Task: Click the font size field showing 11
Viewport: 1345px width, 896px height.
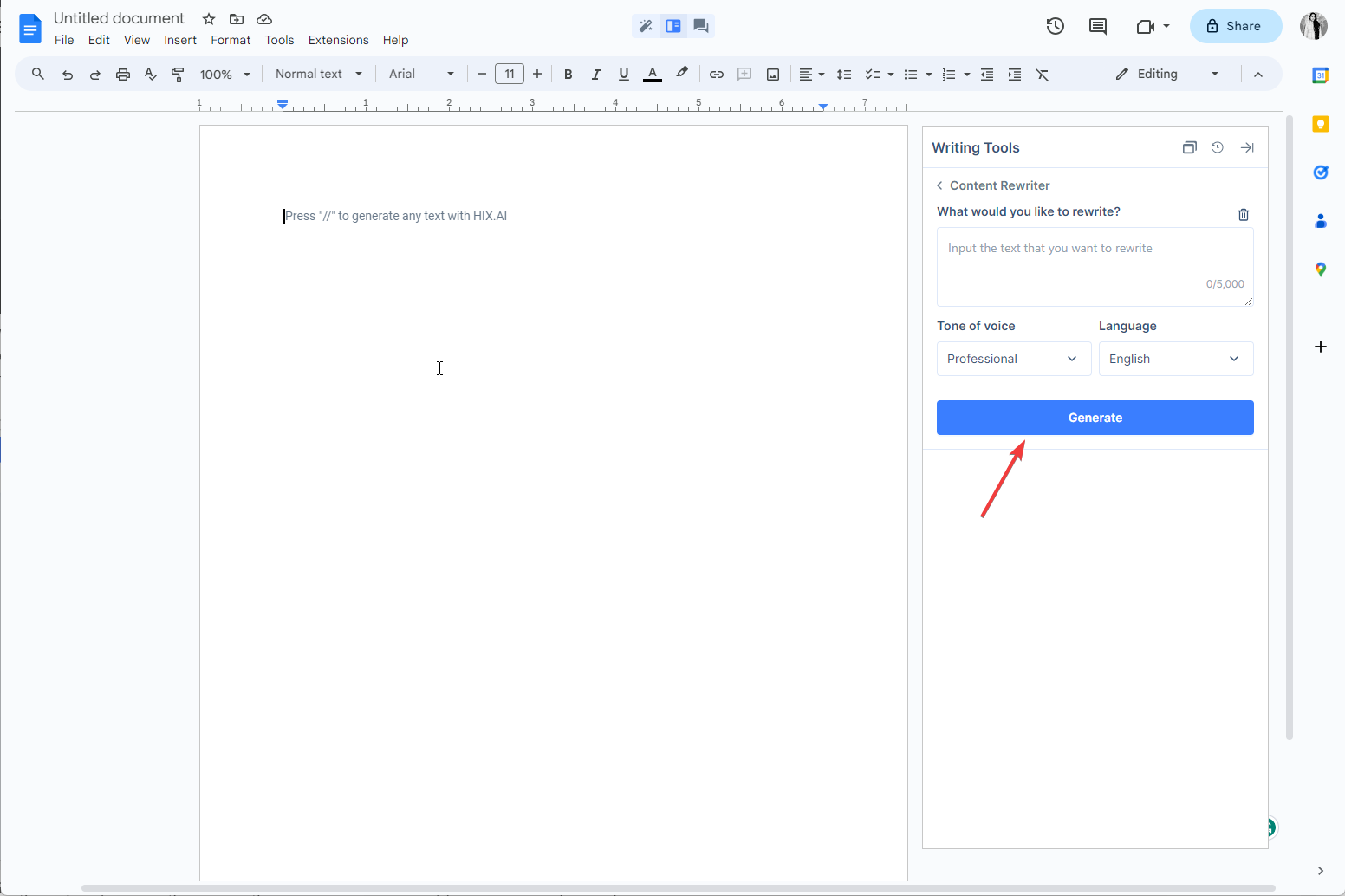Action: tap(510, 75)
